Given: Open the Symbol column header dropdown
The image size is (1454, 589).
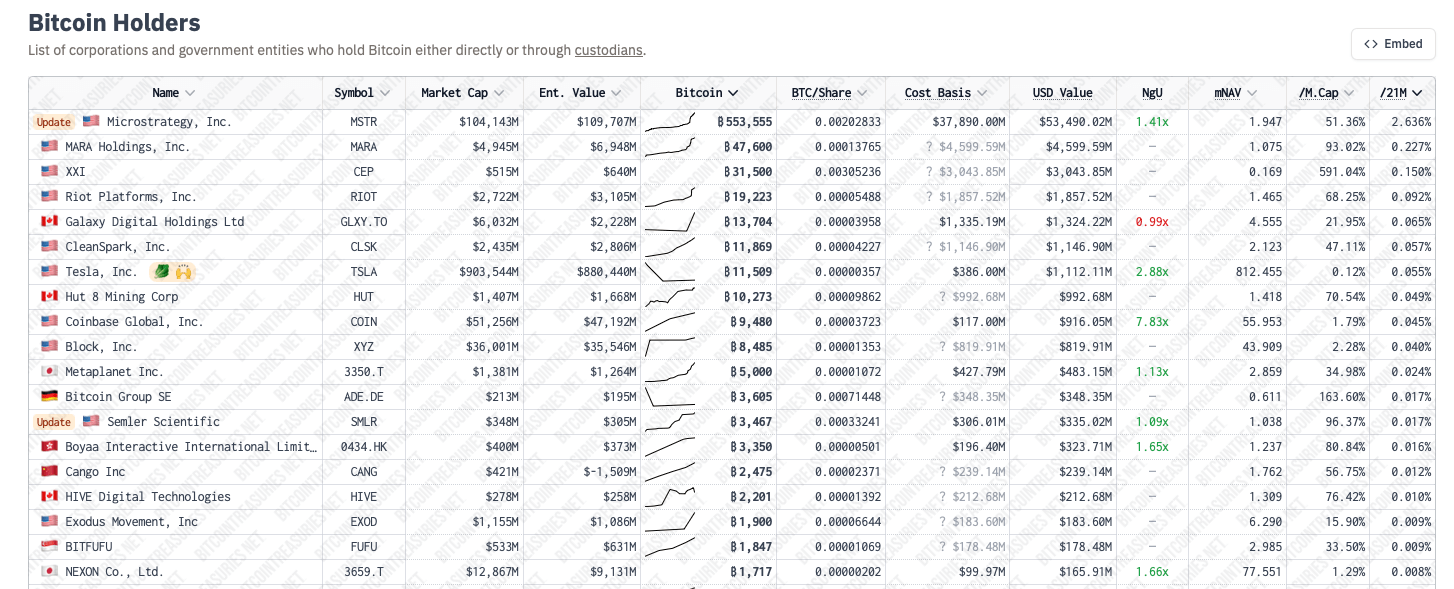Looking at the screenshot, I should click(x=383, y=93).
